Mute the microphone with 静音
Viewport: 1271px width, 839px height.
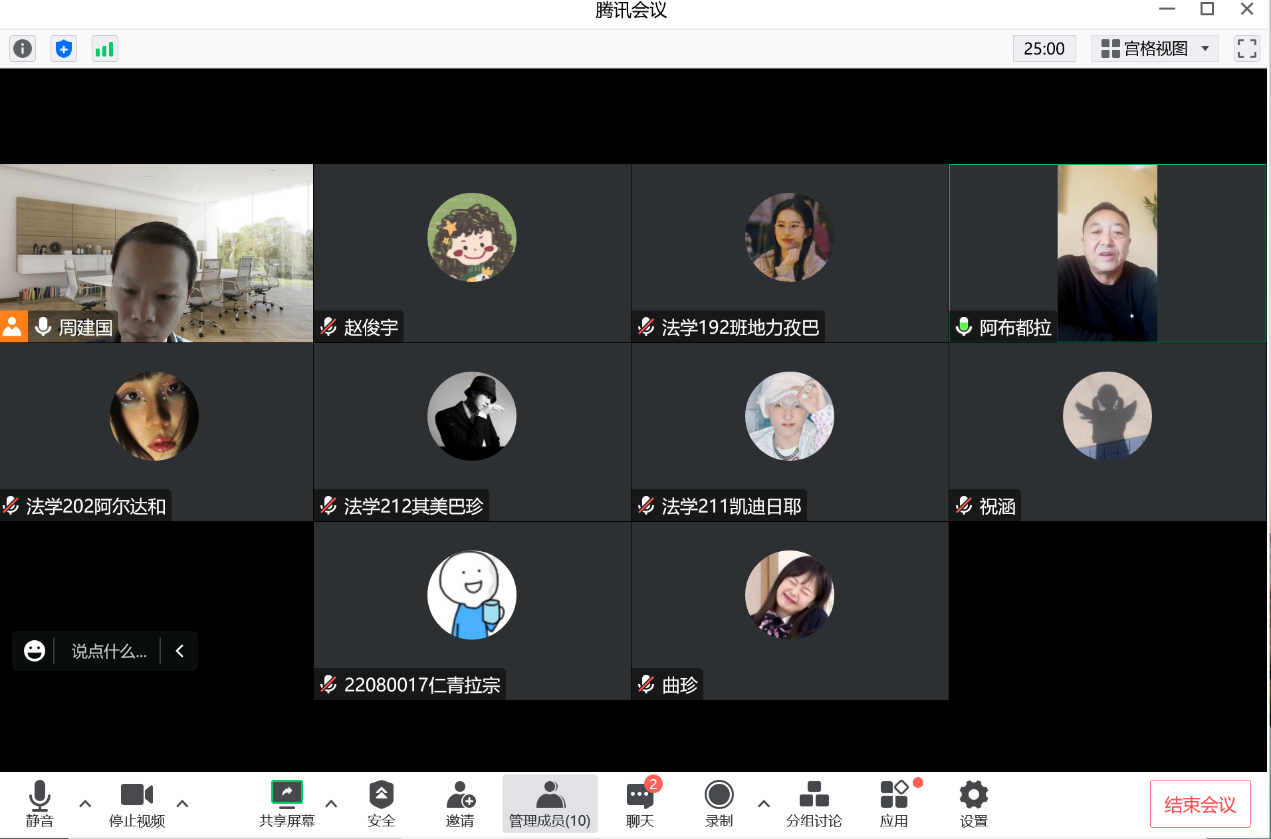(x=40, y=804)
